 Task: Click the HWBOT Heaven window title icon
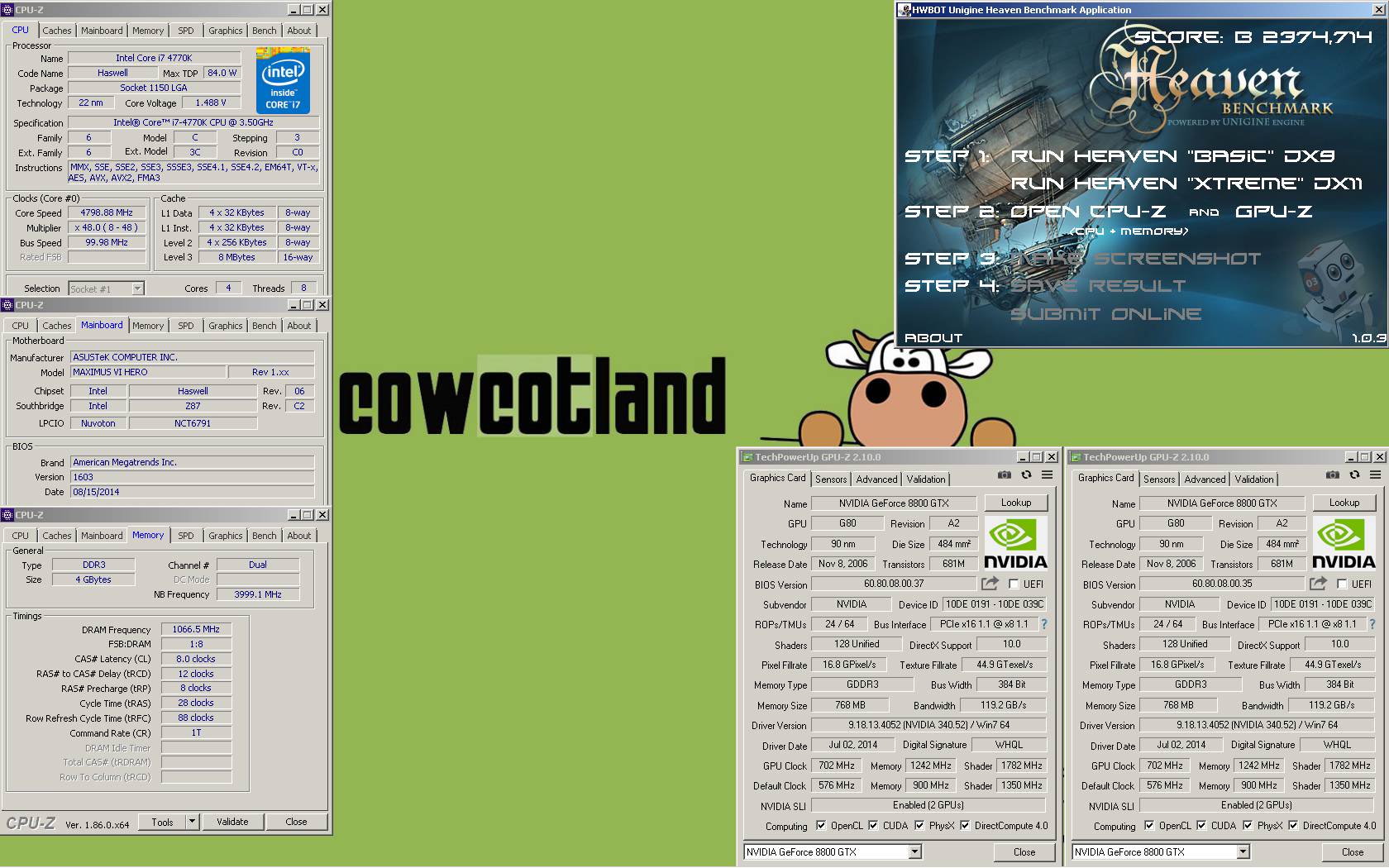click(x=905, y=10)
